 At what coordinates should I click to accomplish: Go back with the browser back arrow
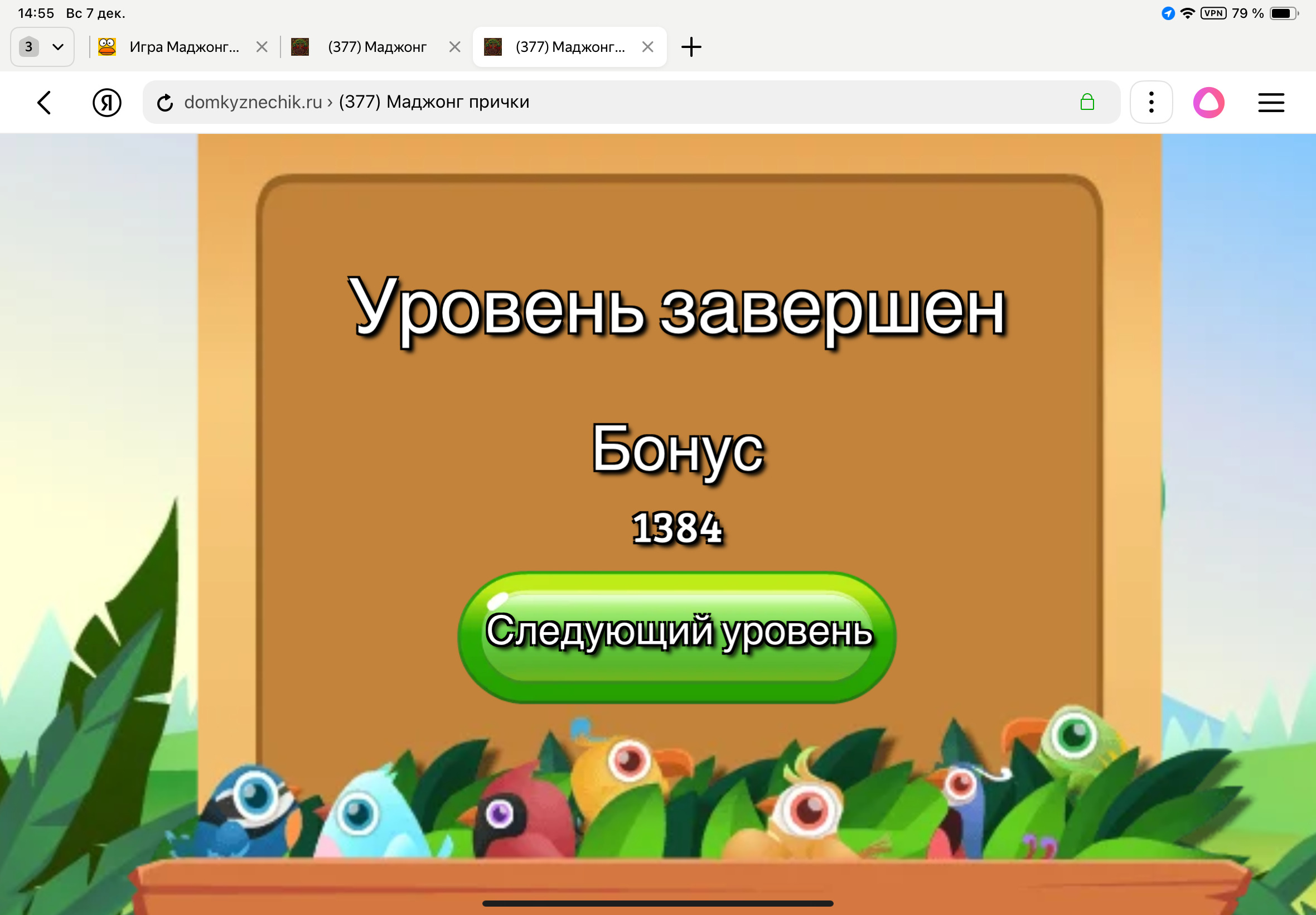tap(44, 103)
